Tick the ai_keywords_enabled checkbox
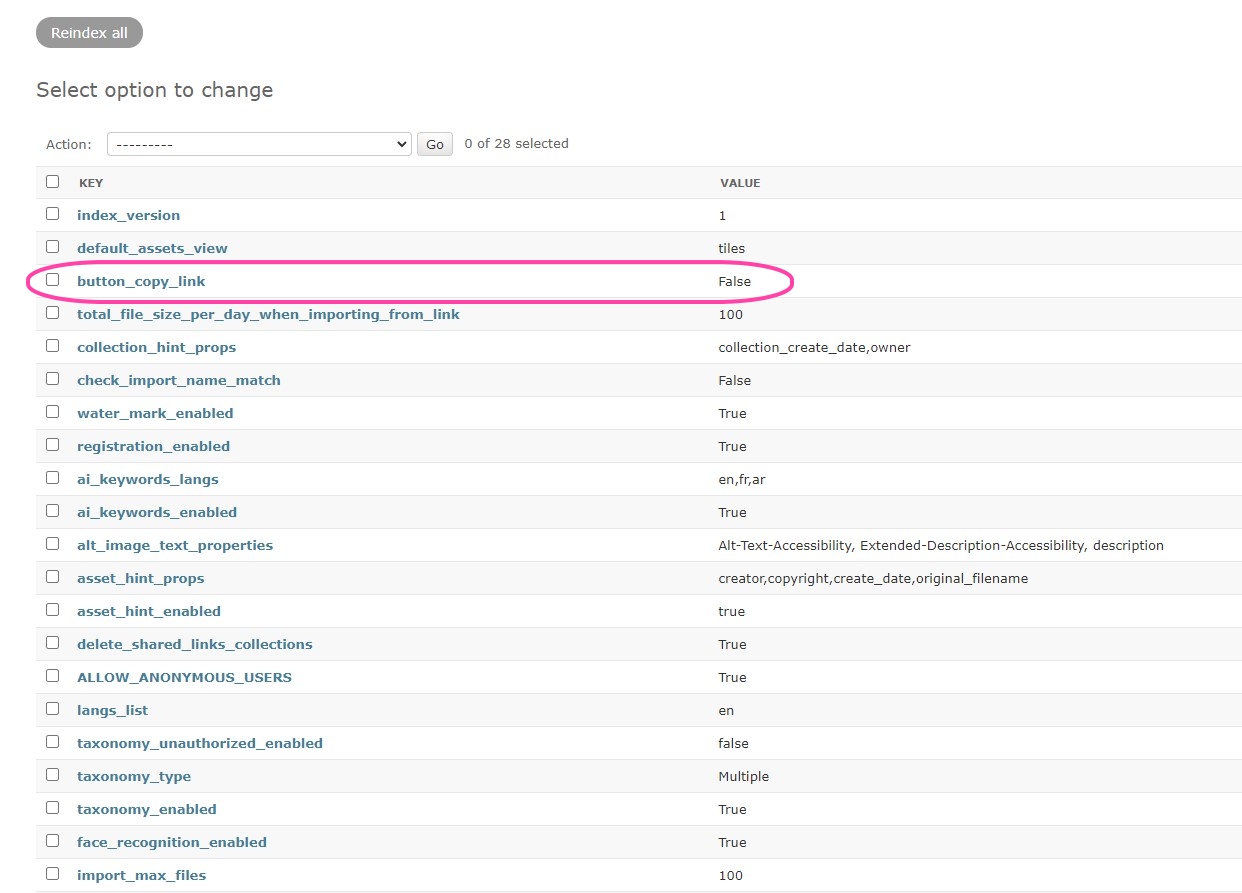Screen dimensions: 1242x893 (53, 511)
